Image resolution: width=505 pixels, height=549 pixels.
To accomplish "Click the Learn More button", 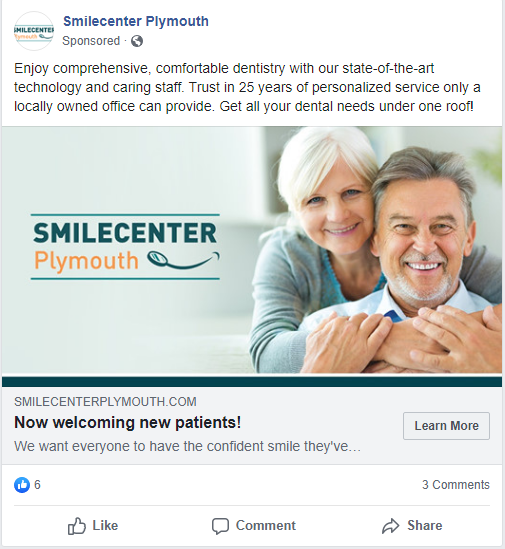I will pyautogui.click(x=447, y=426).
